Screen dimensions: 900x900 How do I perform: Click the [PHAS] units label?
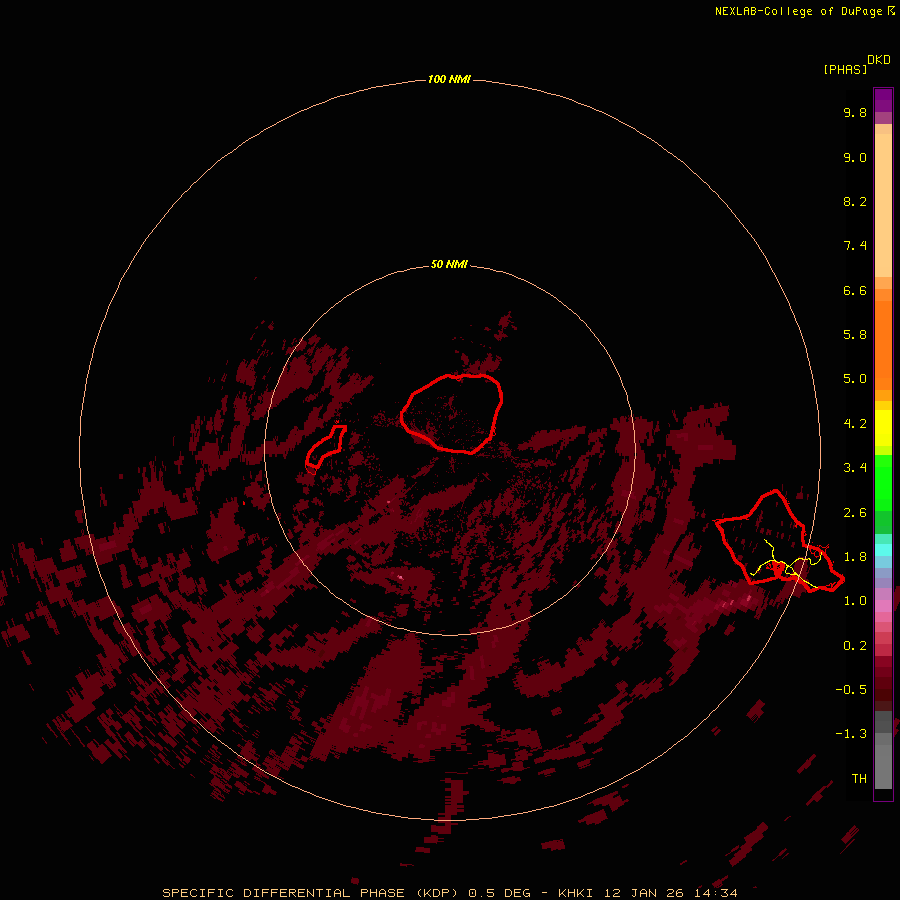(845, 69)
